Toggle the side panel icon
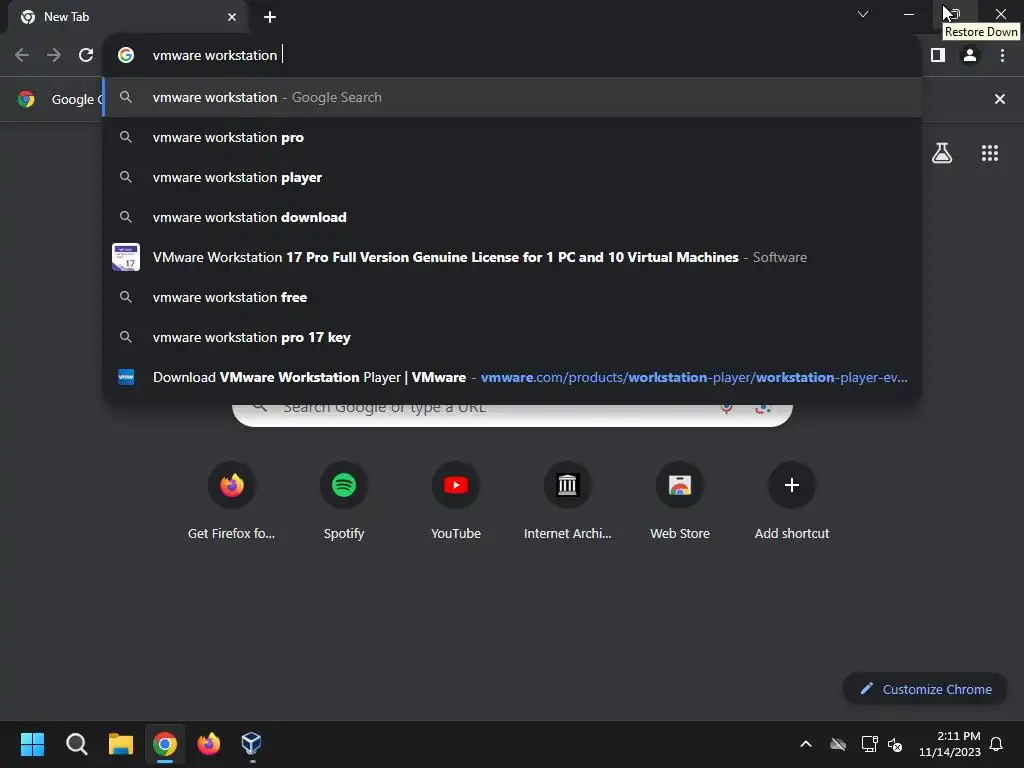The width and height of the screenshot is (1024, 768). point(938,56)
